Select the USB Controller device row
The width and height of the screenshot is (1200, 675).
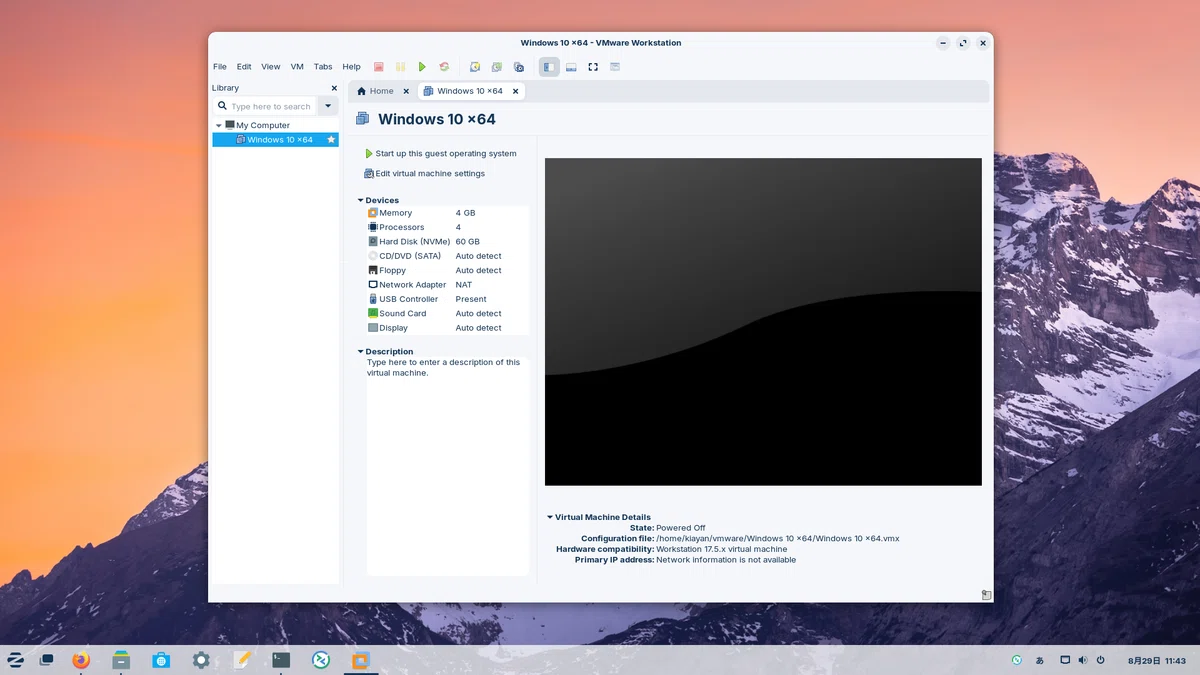(x=447, y=299)
